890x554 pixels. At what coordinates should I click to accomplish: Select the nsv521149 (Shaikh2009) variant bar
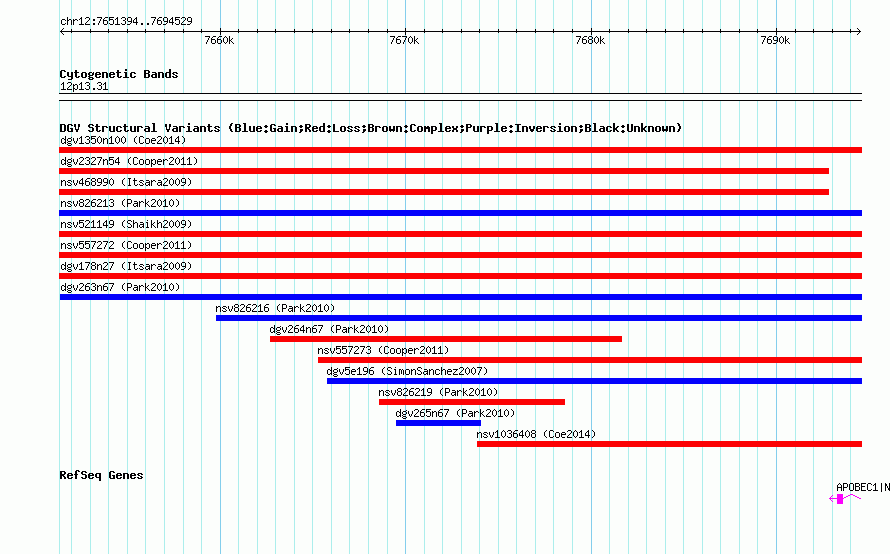pyautogui.click(x=460, y=234)
